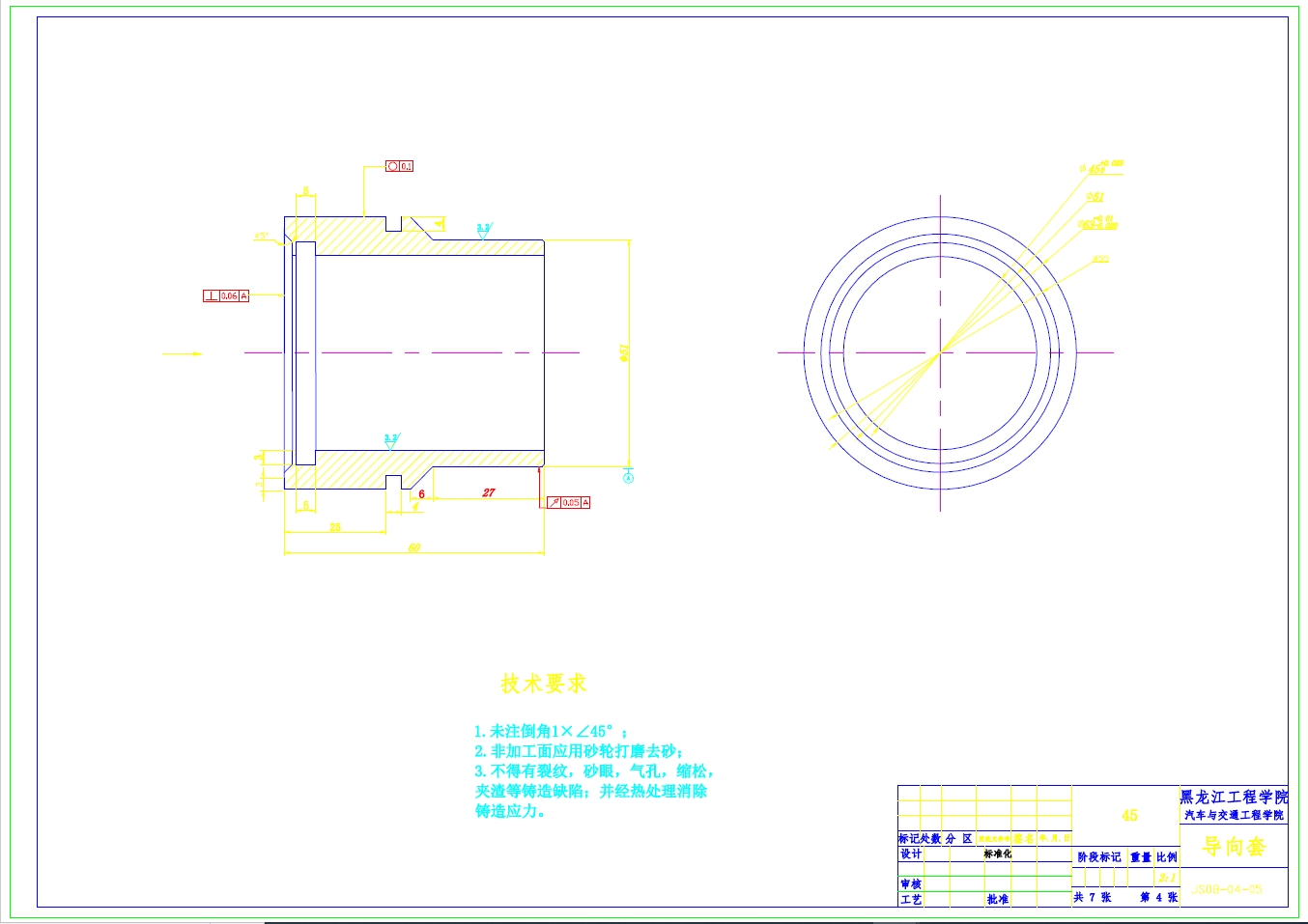Select the perpendicularity tolerance frame '0.06 A'

[x=226, y=295]
